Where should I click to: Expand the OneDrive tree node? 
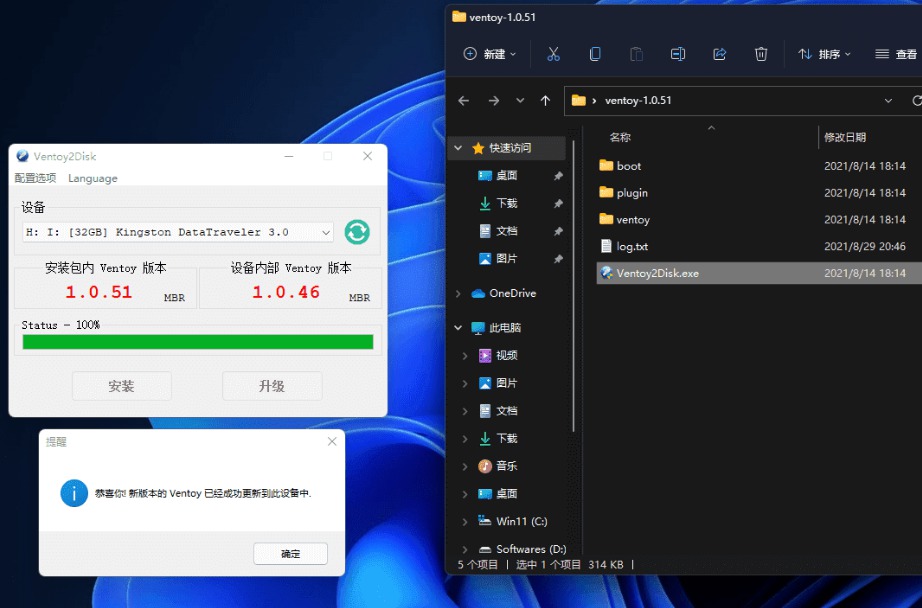[458, 293]
